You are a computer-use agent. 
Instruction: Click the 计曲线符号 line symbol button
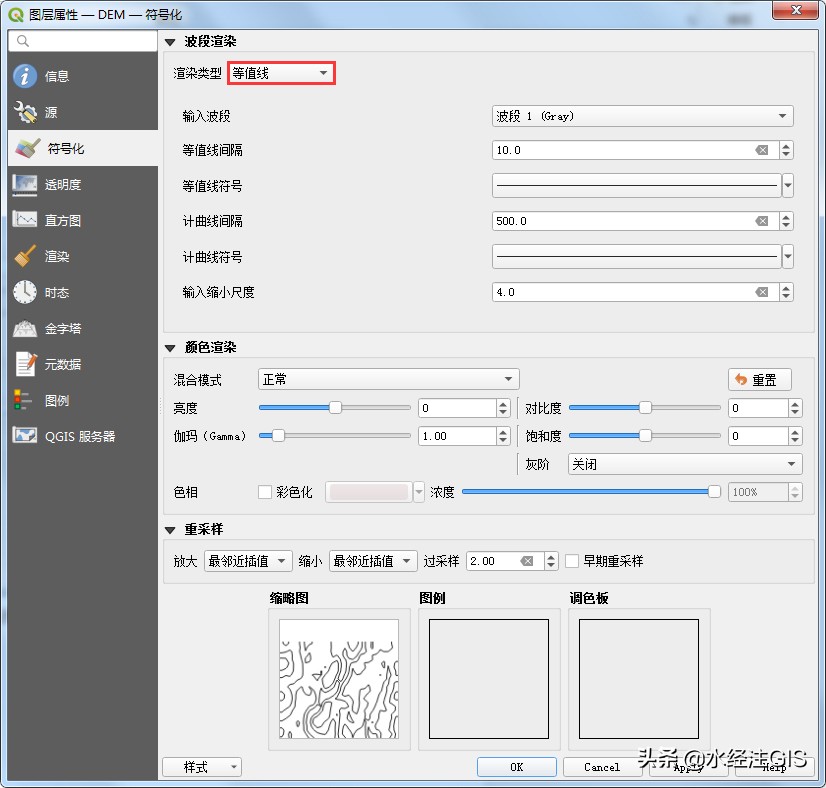click(636, 257)
